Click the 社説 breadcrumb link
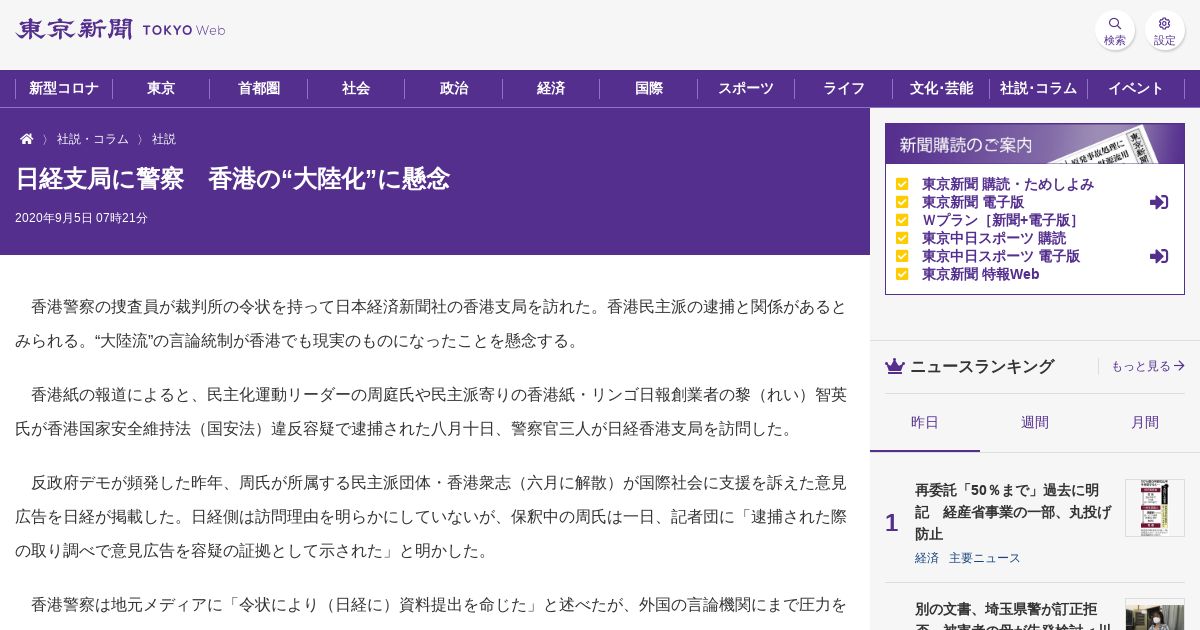This screenshot has width=1200, height=630. 164,139
